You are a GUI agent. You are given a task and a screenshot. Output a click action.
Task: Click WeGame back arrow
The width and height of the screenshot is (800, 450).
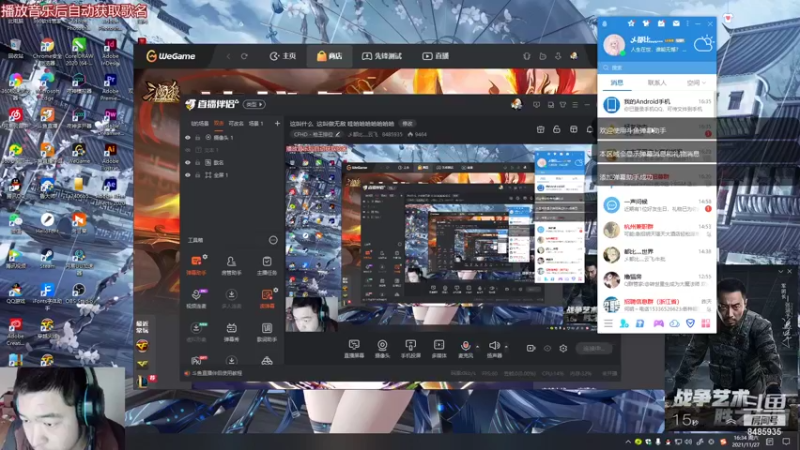(x=228, y=56)
